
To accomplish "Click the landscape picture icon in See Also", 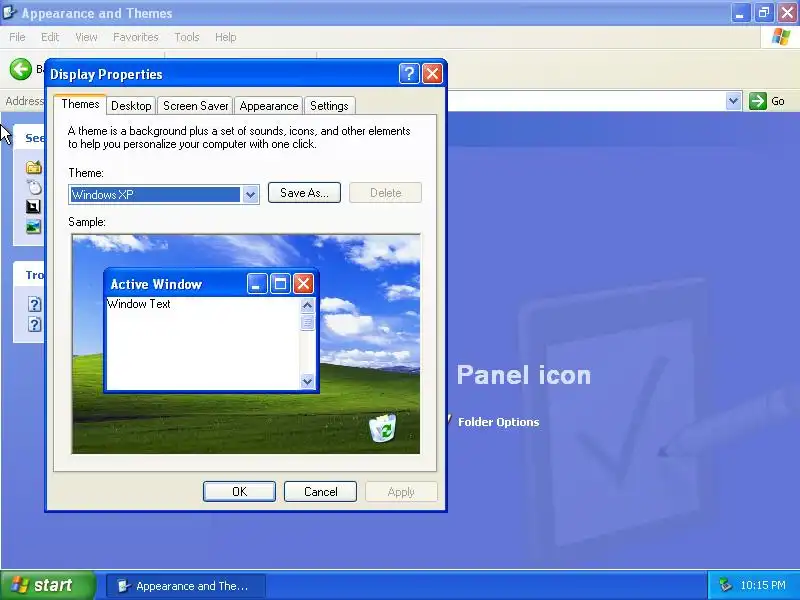I will [33, 227].
